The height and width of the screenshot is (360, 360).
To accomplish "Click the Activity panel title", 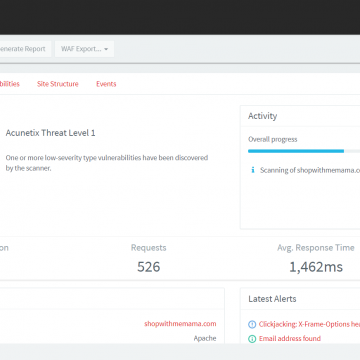I will (x=263, y=116).
